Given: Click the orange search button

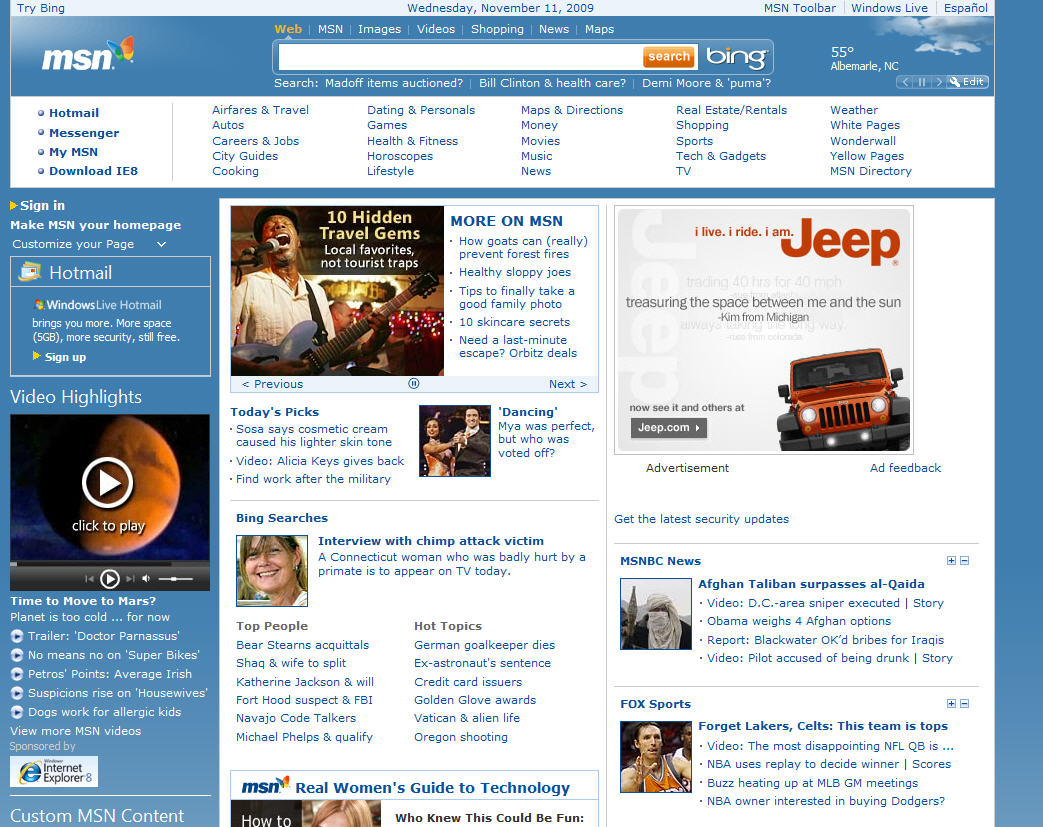Looking at the screenshot, I should click(x=669, y=57).
